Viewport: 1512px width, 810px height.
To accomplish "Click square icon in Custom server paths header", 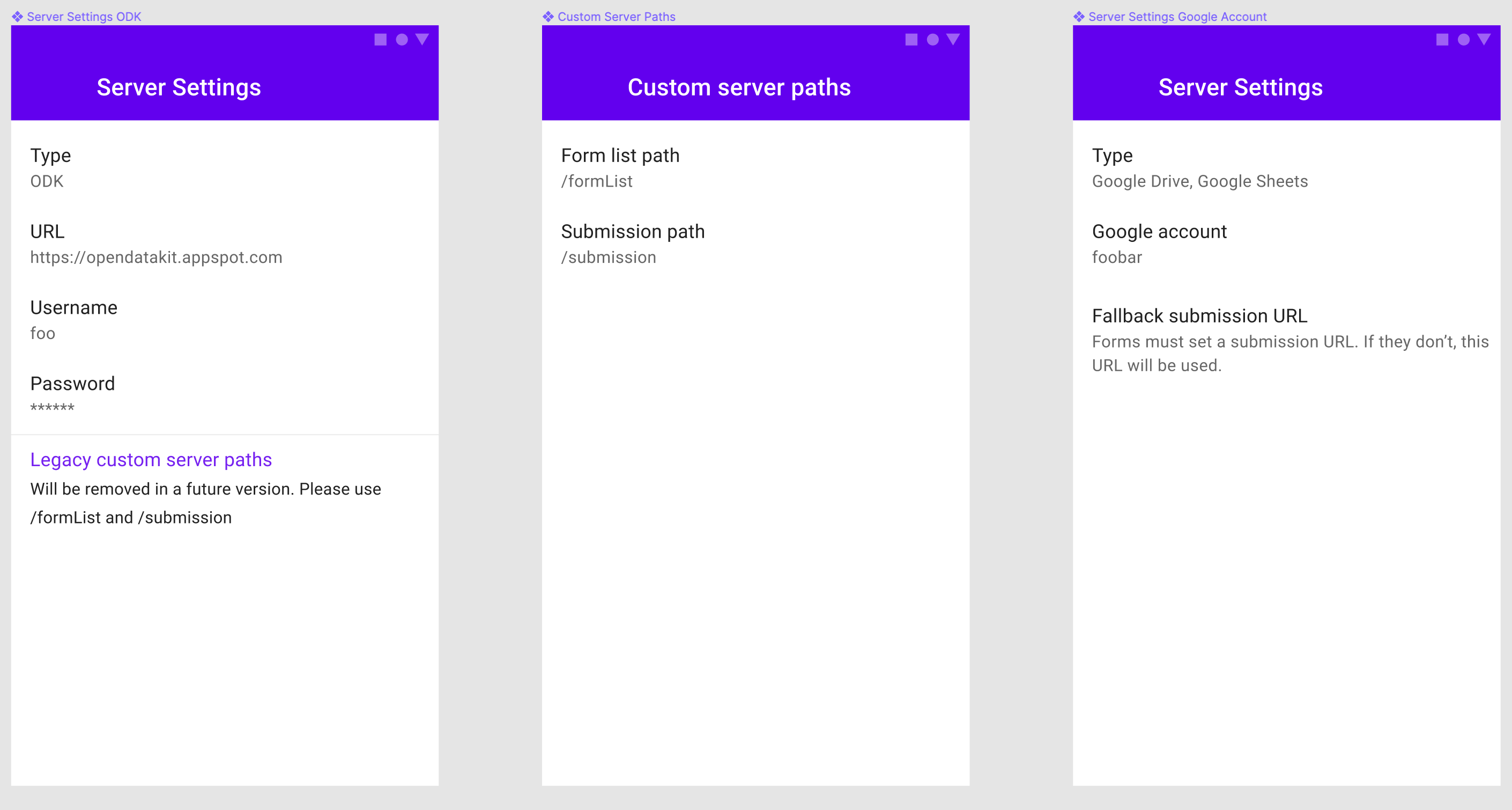I will 911,39.
